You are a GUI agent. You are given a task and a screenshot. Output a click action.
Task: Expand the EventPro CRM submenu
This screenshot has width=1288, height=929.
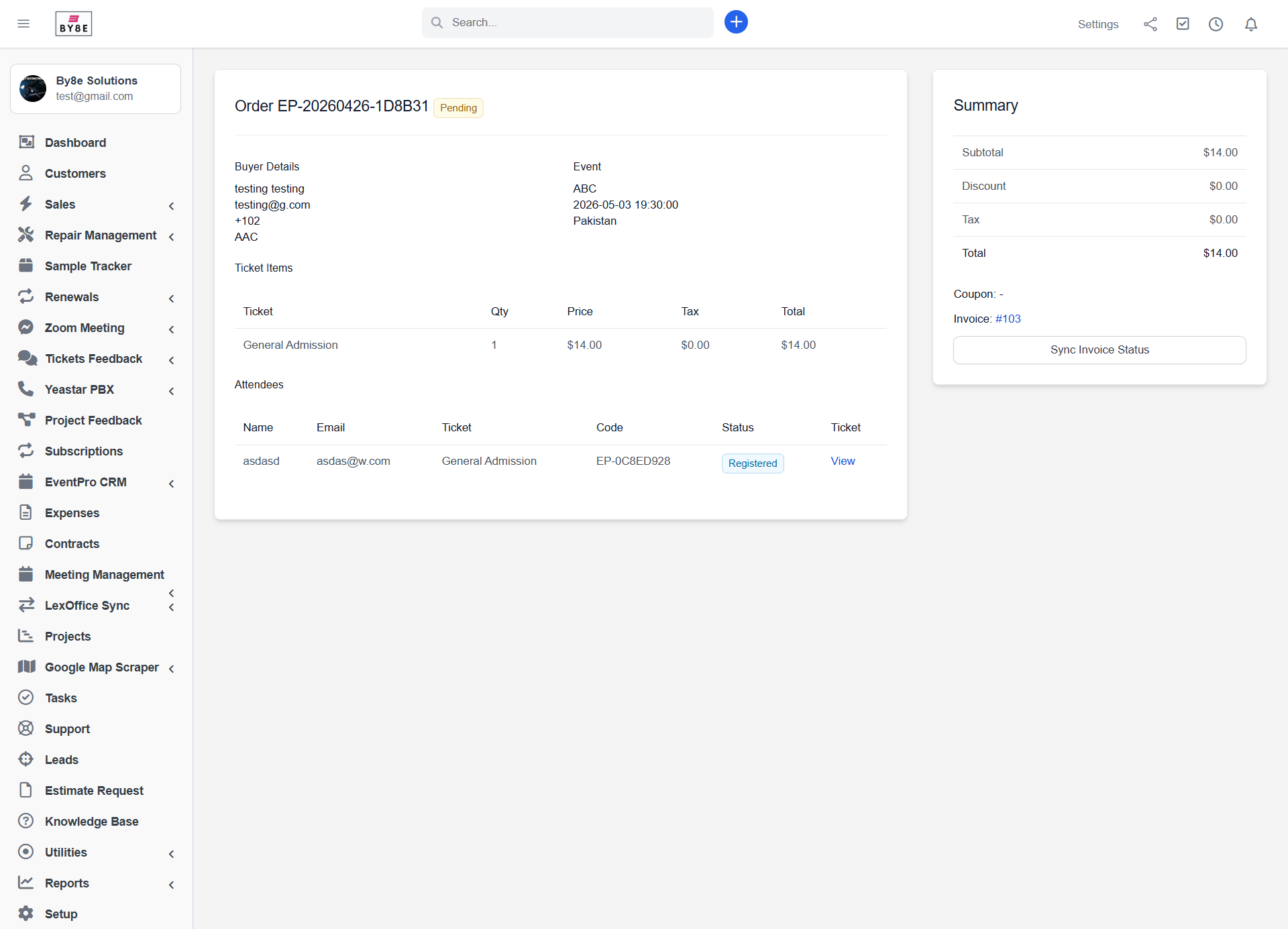coord(171,484)
